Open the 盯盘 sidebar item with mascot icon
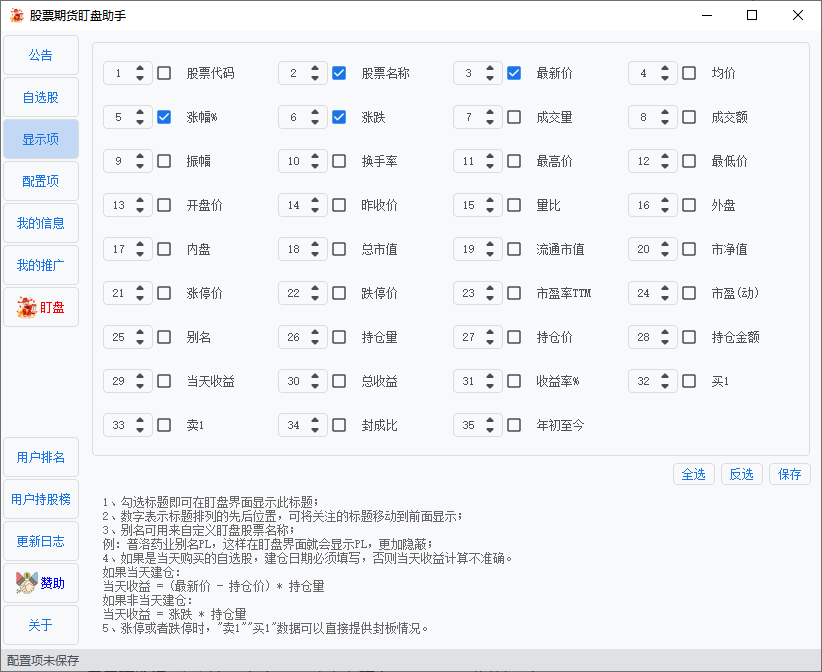Viewport: 822px width, 672px height. click(41, 307)
